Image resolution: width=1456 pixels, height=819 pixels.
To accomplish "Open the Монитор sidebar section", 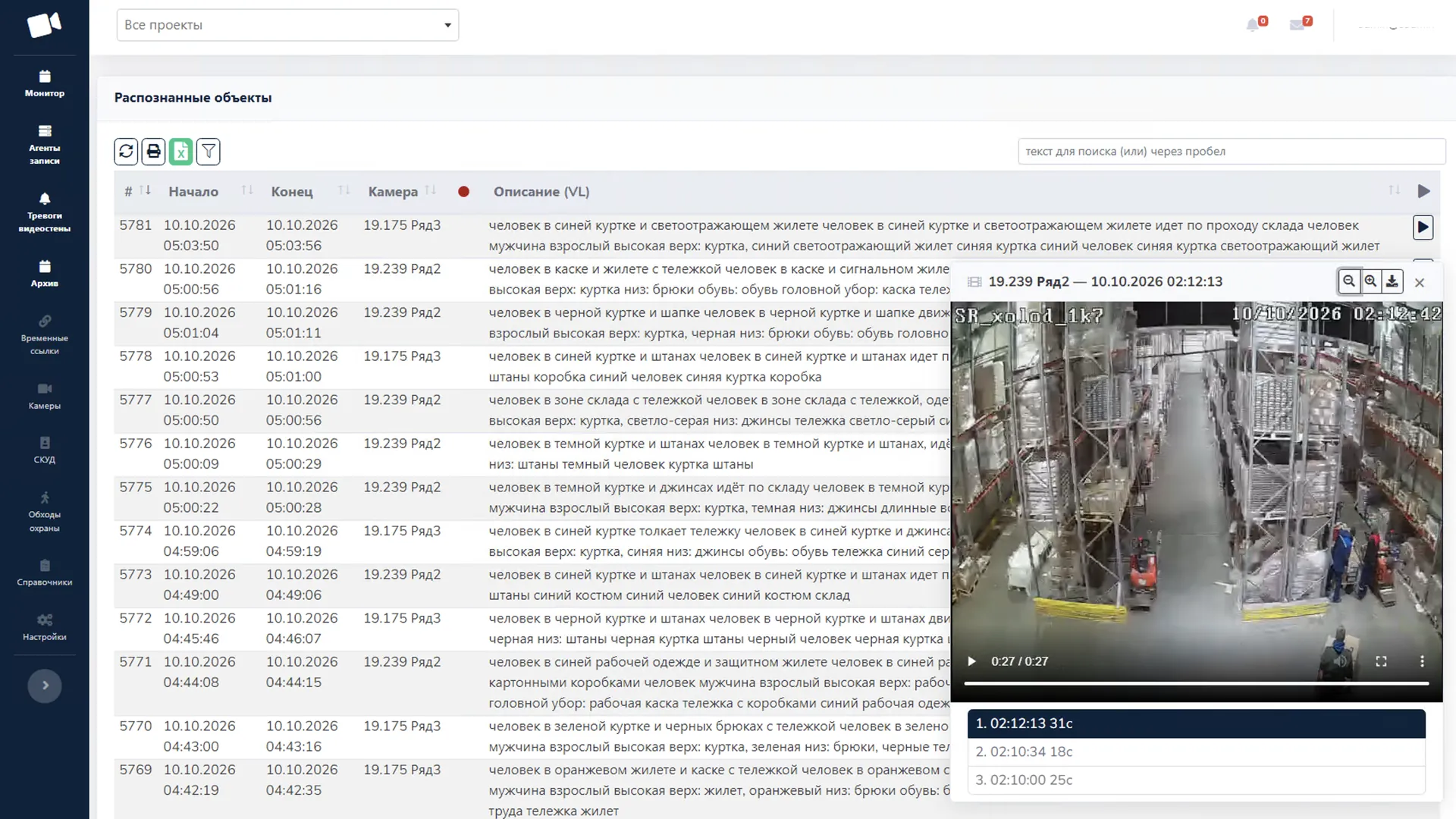I will point(44,83).
